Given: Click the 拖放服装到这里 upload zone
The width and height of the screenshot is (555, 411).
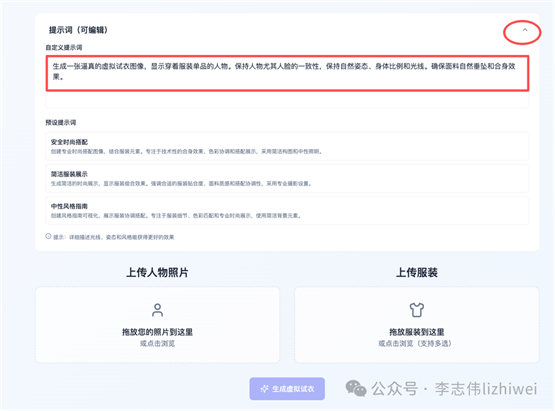Looking at the screenshot, I should (417, 325).
